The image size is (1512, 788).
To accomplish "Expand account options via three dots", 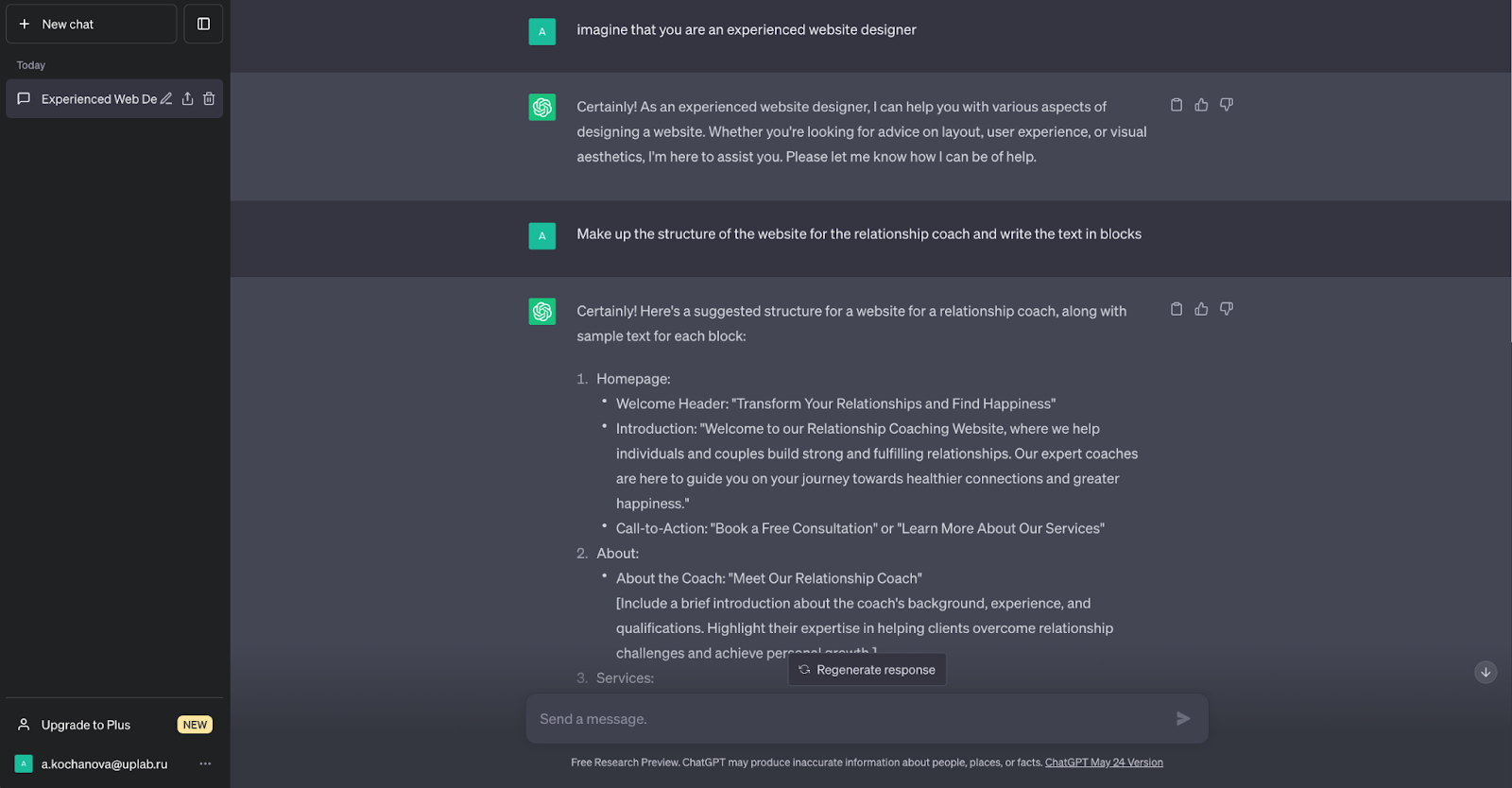I will [x=205, y=763].
